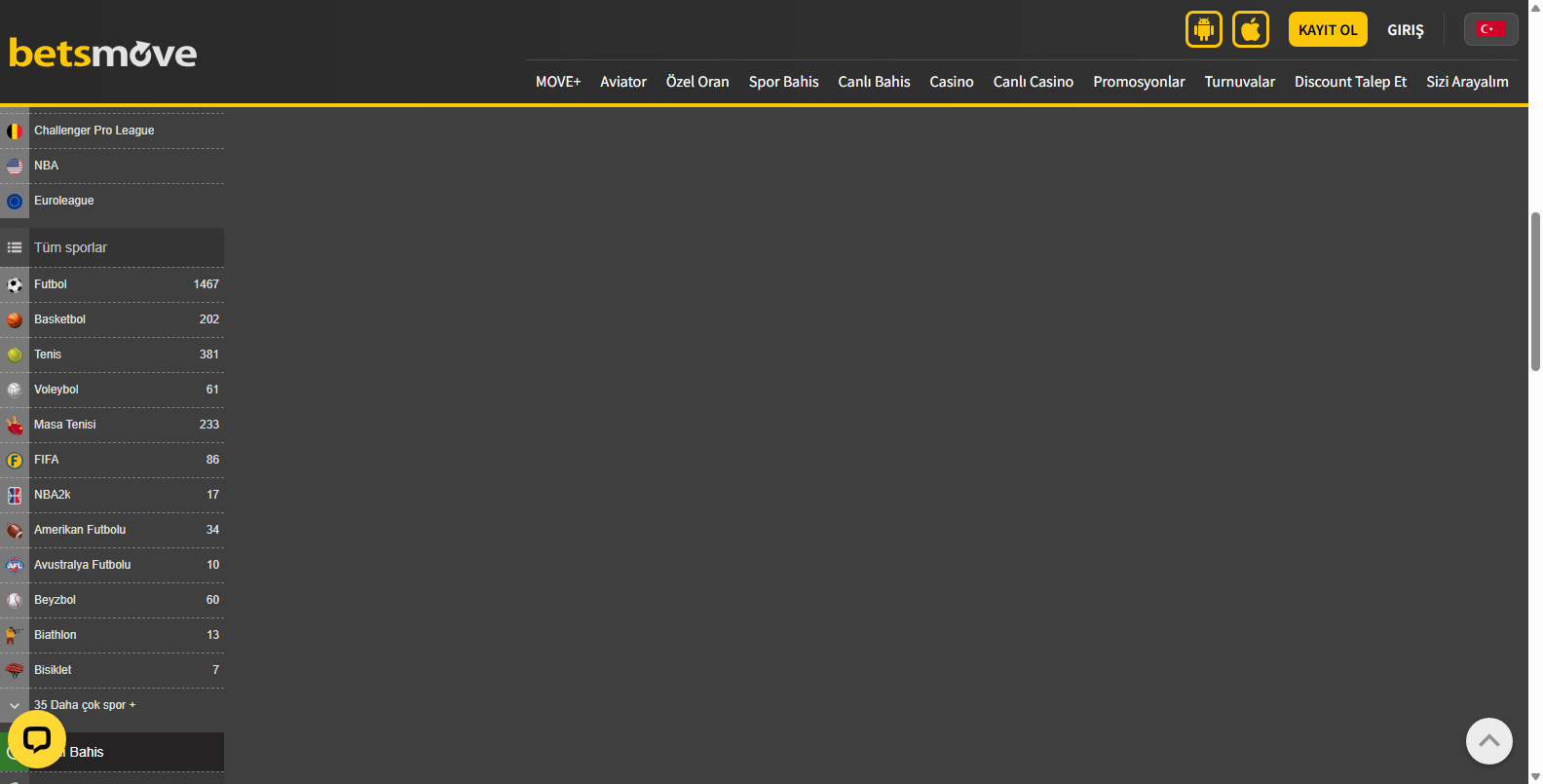Click the football icon next to Futbol

pyautogui.click(x=15, y=285)
